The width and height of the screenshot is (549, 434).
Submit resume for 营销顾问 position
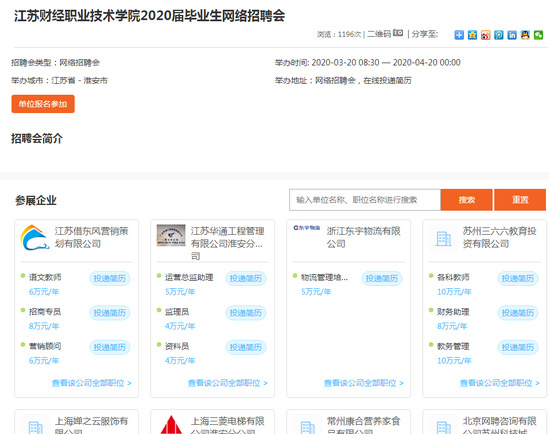pyautogui.click(x=110, y=347)
